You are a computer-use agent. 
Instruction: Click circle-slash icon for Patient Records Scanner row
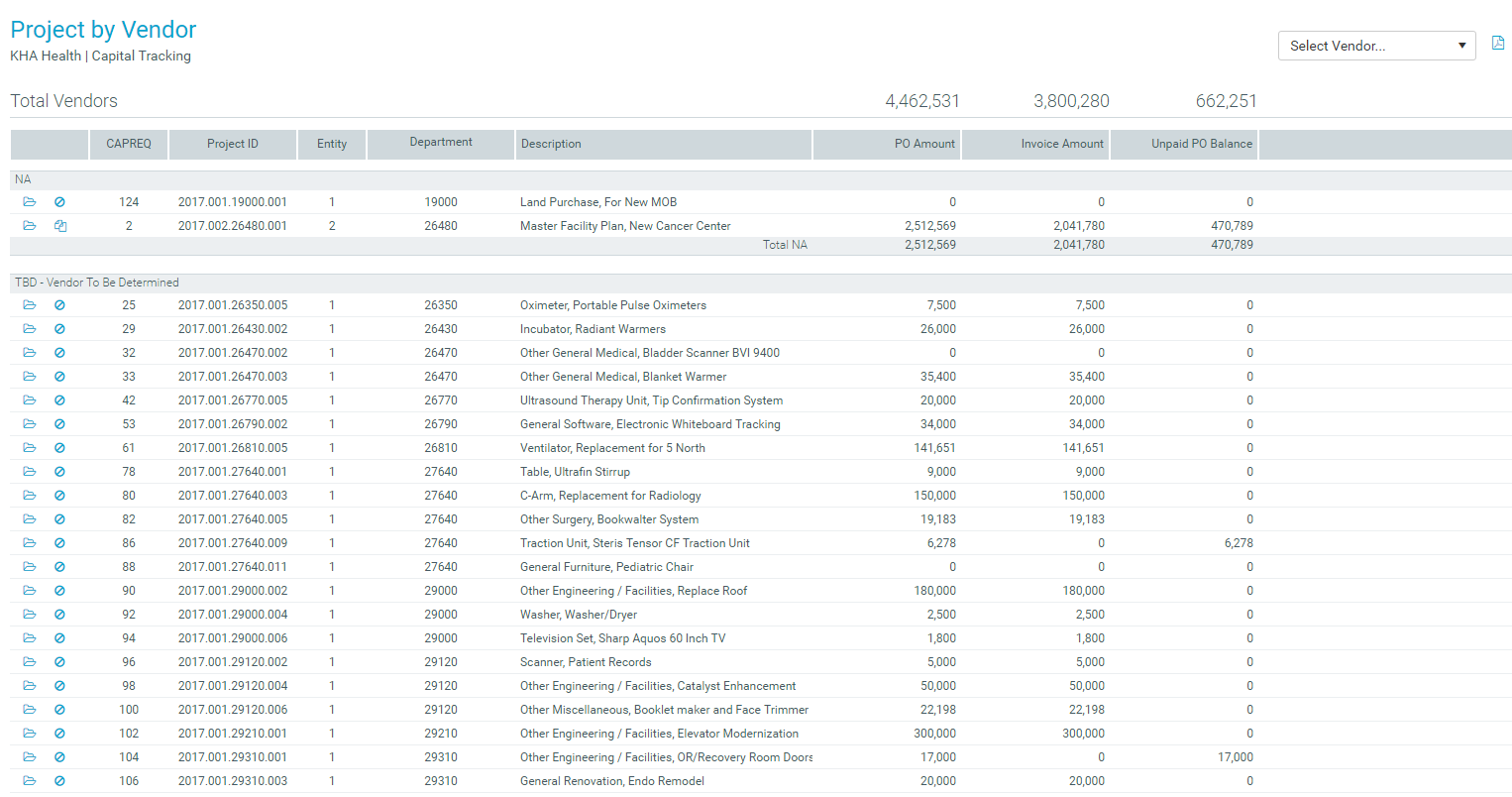(x=59, y=662)
